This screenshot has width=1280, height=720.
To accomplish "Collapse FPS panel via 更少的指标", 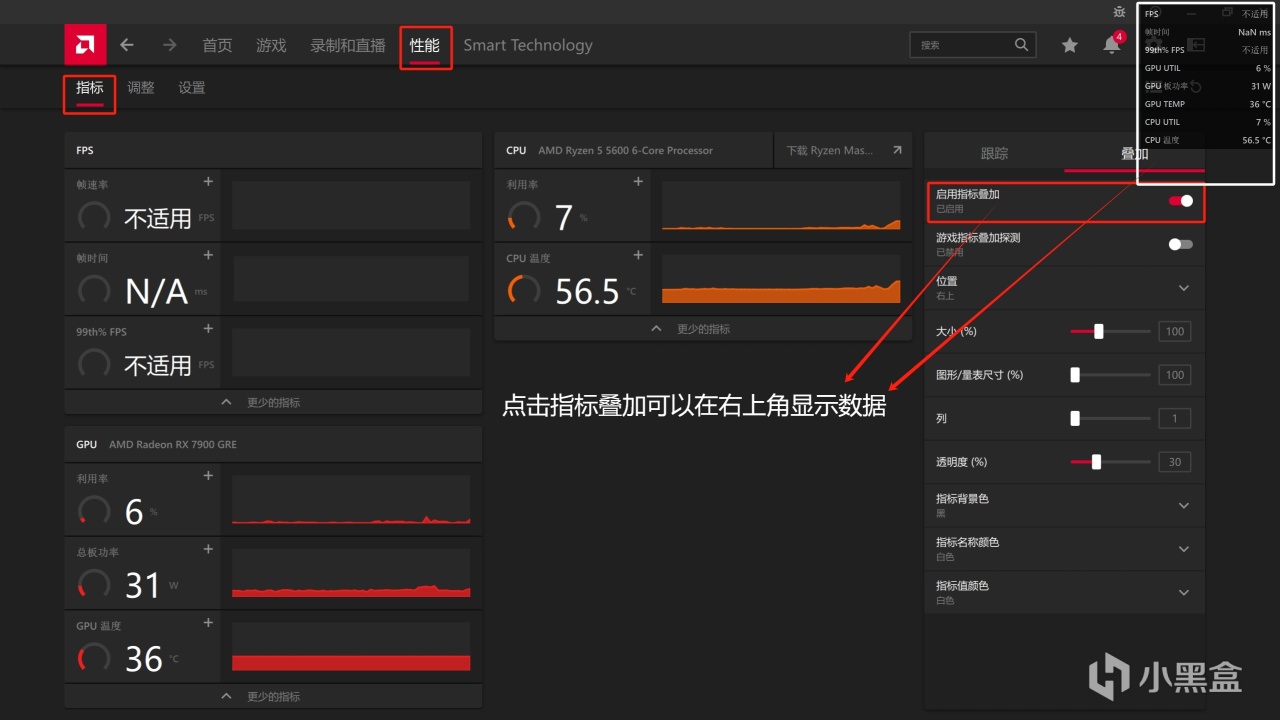I will 273,402.
